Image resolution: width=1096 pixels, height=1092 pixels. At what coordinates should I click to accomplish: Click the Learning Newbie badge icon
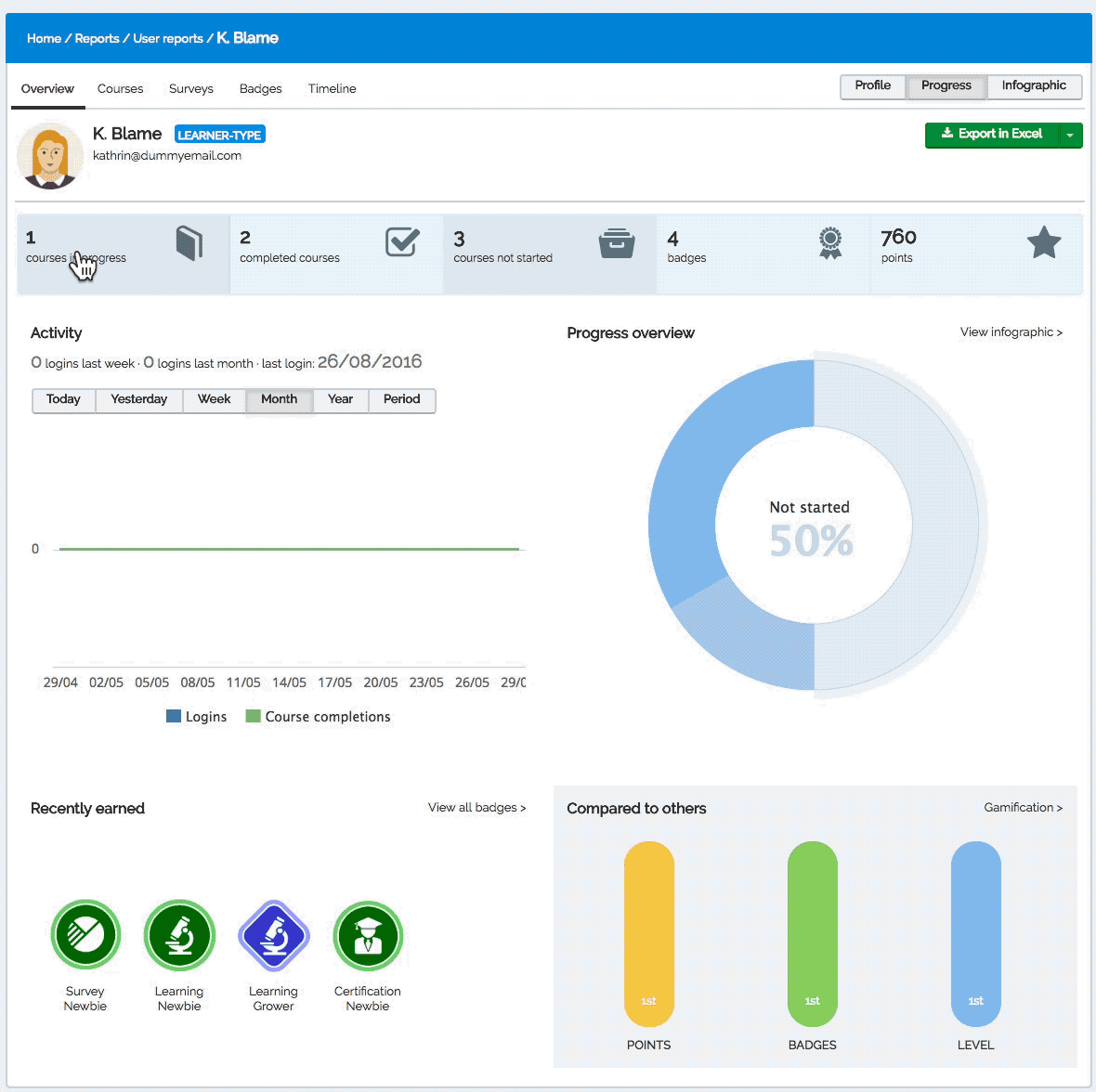point(179,935)
